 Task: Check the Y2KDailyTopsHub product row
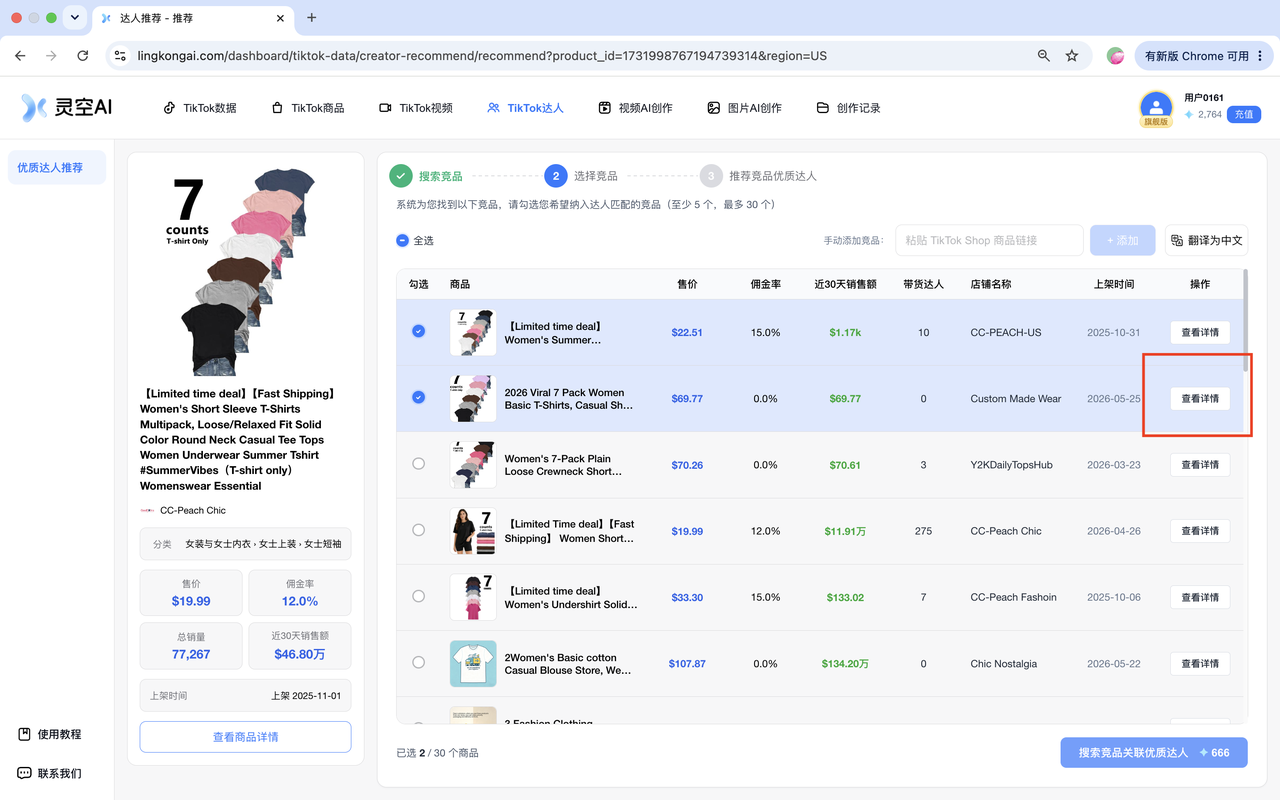(x=419, y=464)
